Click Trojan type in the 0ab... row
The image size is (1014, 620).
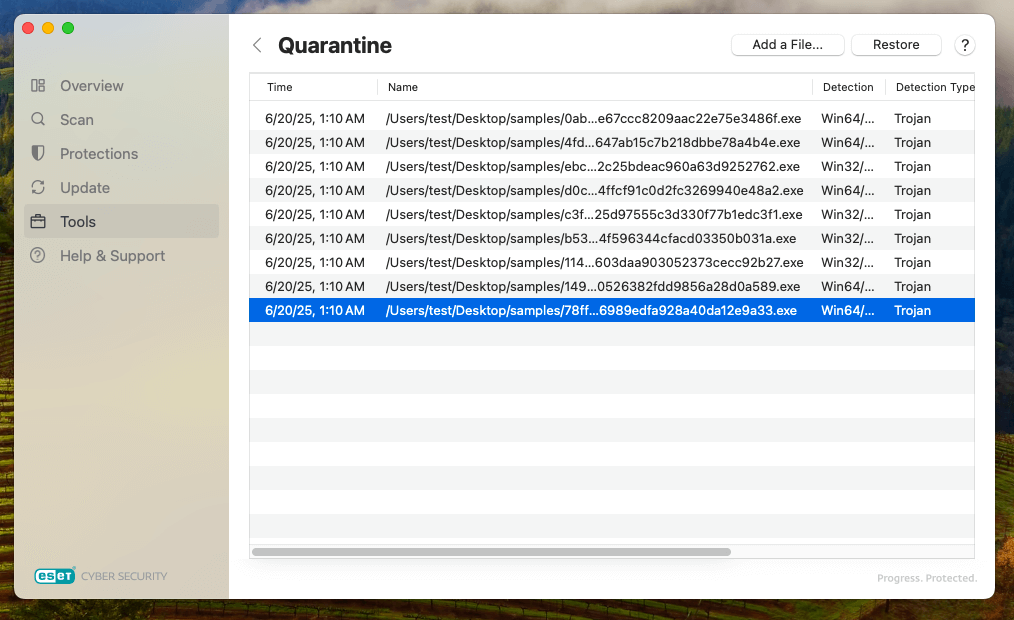pyautogui.click(x=912, y=118)
